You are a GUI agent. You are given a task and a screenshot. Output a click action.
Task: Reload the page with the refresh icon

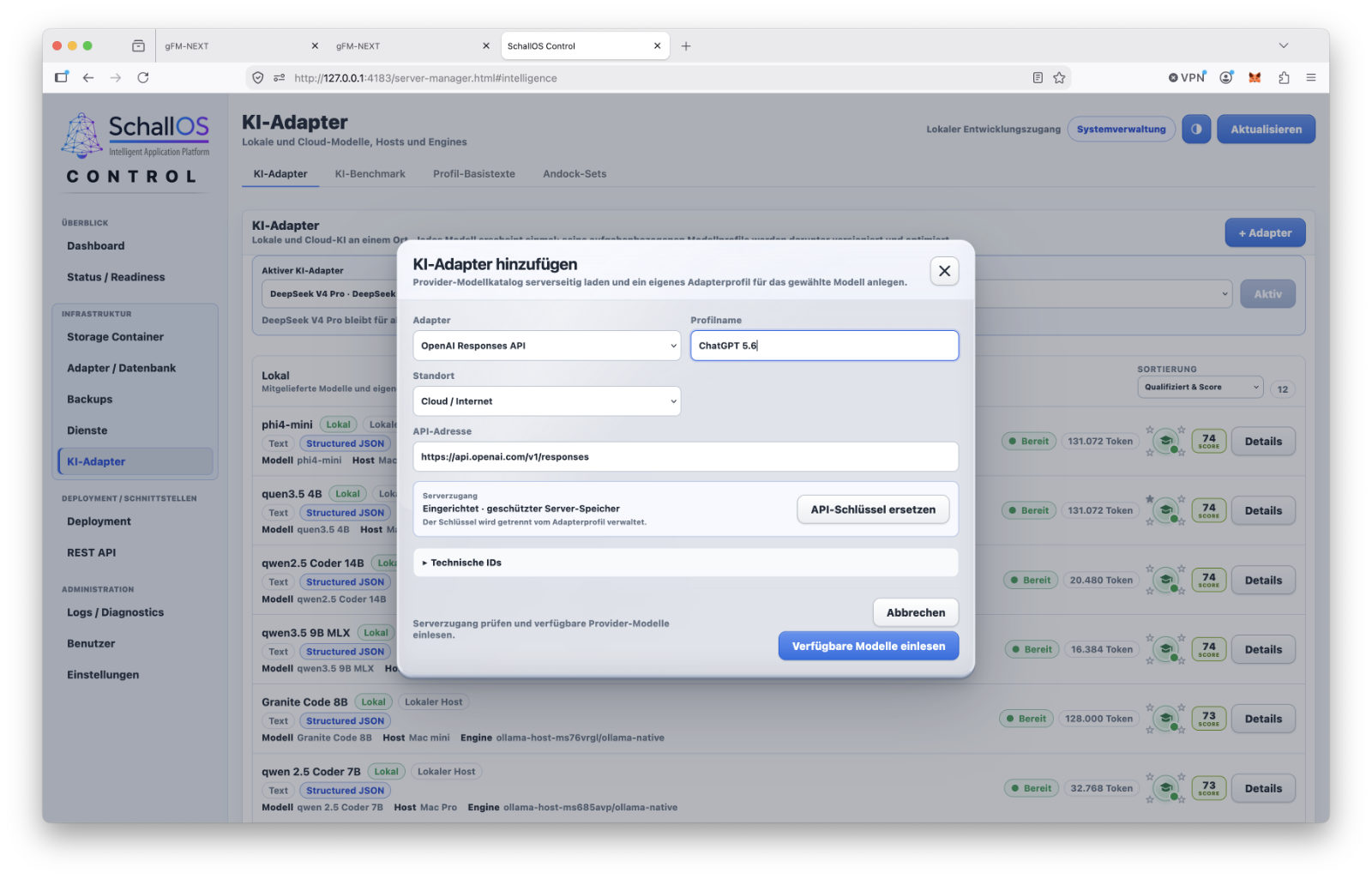click(x=143, y=78)
